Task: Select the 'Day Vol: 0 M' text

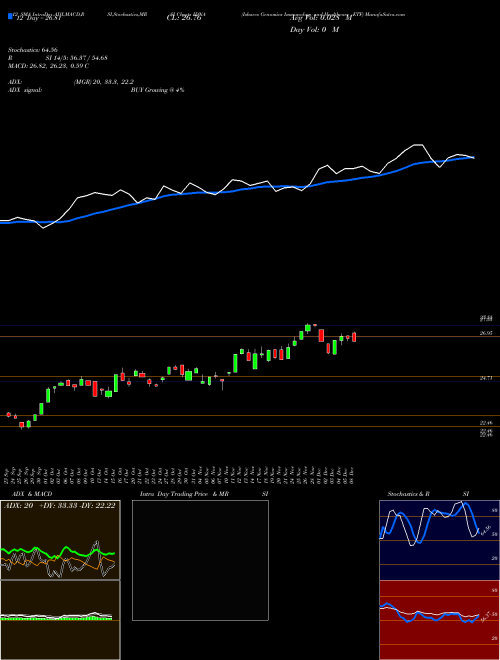Action: click(x=314, y=30)
